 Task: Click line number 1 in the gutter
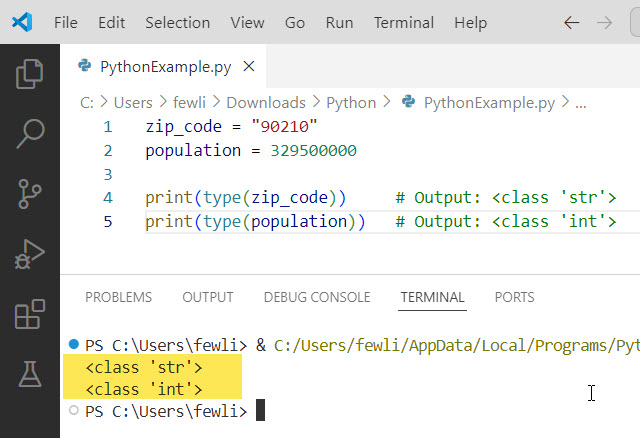pos(108,127)
